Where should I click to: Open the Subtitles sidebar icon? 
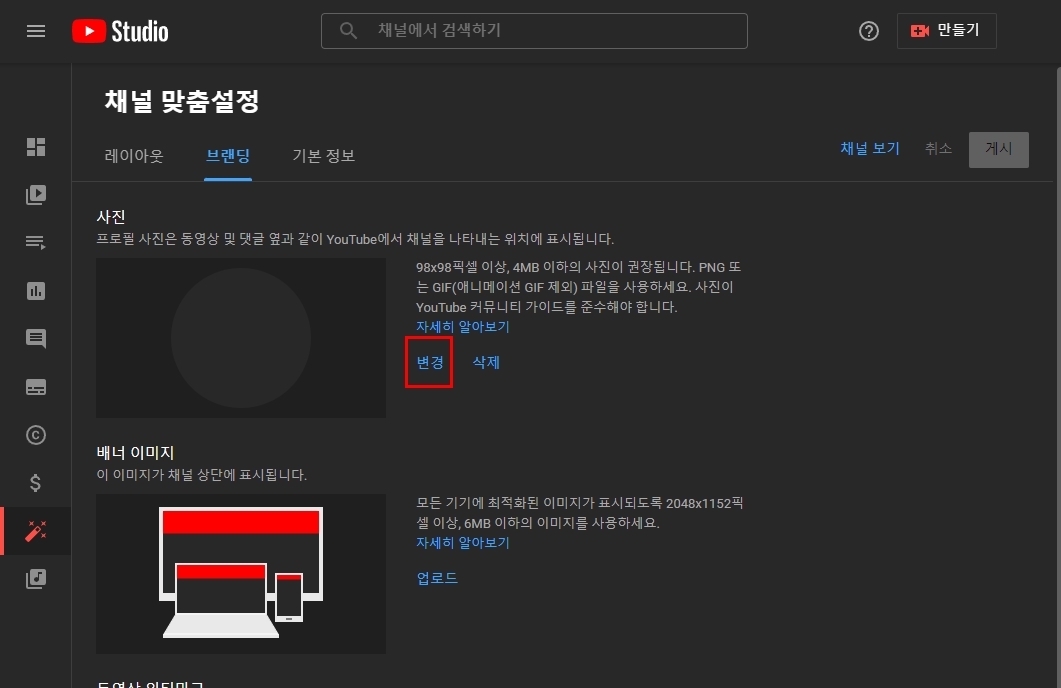(36, 387)
